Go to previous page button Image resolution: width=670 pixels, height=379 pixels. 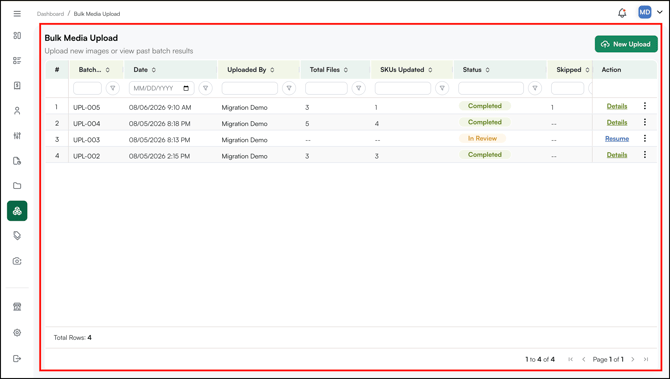[x=584, y=359]
